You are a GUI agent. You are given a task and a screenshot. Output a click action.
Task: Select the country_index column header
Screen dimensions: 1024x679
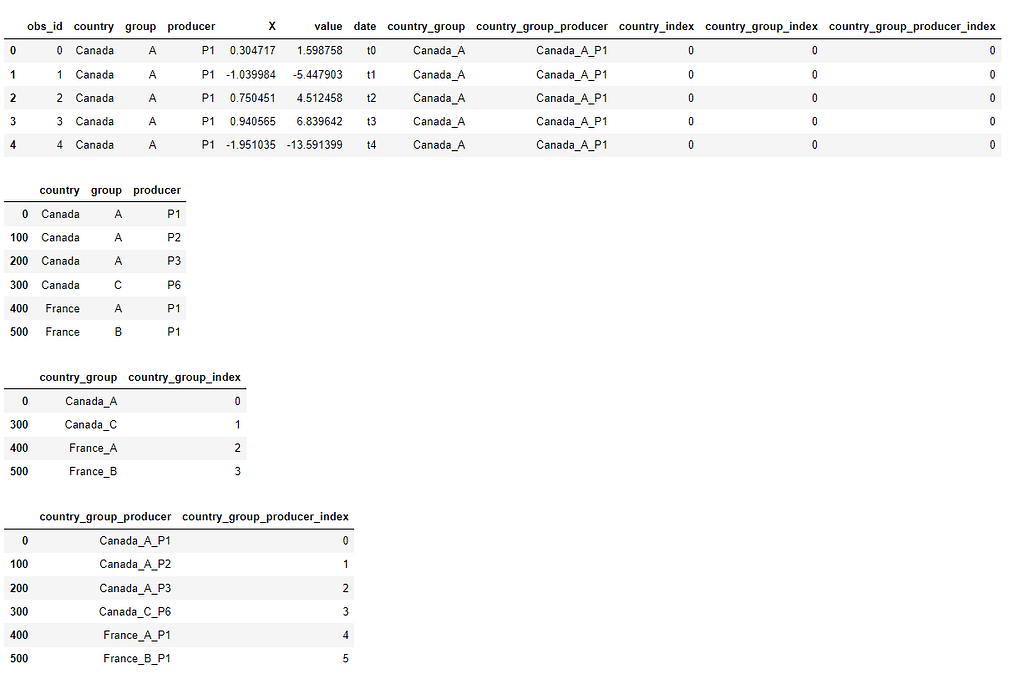(656, 26)
